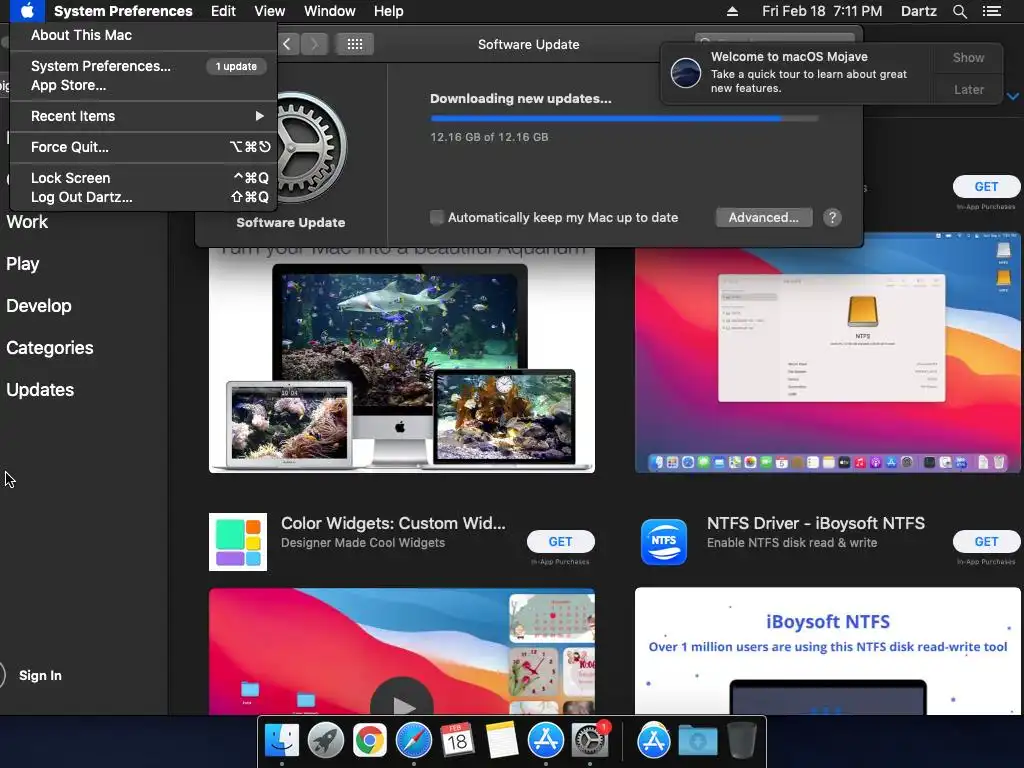Select Work in App Store sidebar
1024x768 pixels.
27,222
